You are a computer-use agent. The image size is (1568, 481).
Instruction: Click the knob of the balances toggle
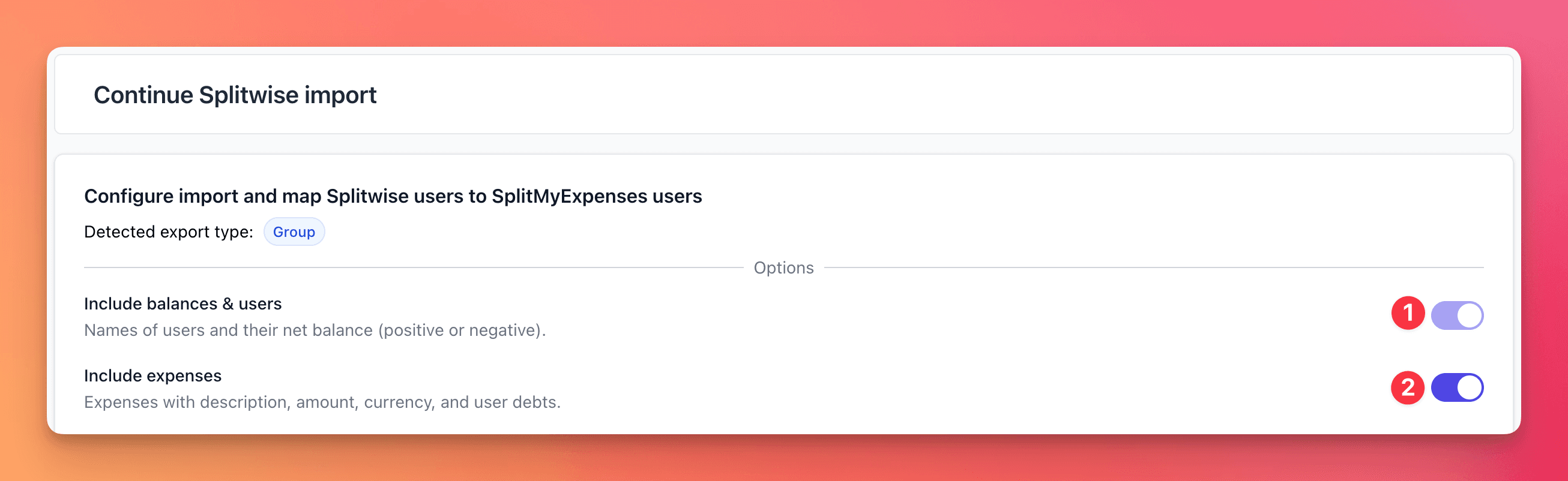tap(1470, 315)
